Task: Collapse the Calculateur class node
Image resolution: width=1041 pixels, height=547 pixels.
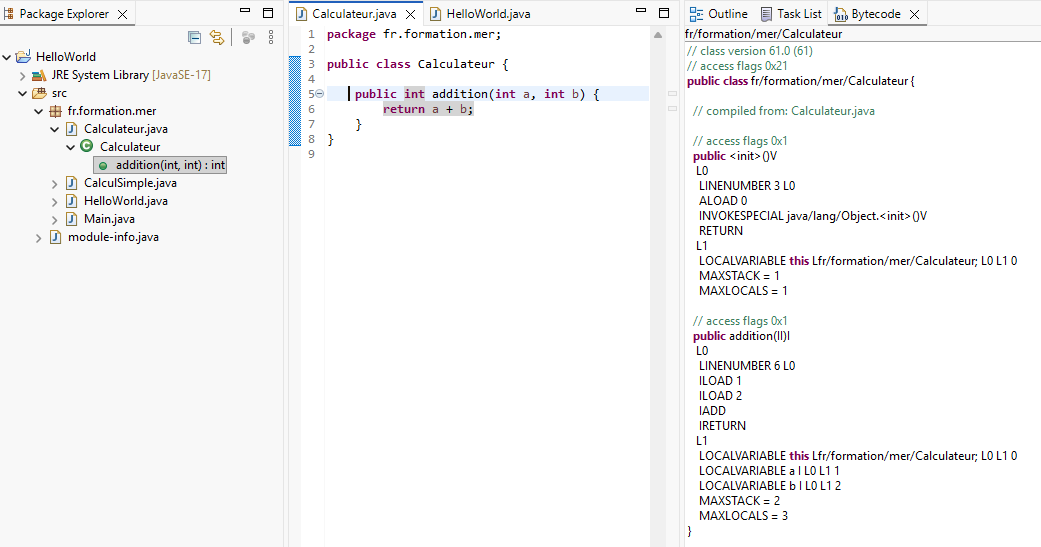Action: click(70, 147)
